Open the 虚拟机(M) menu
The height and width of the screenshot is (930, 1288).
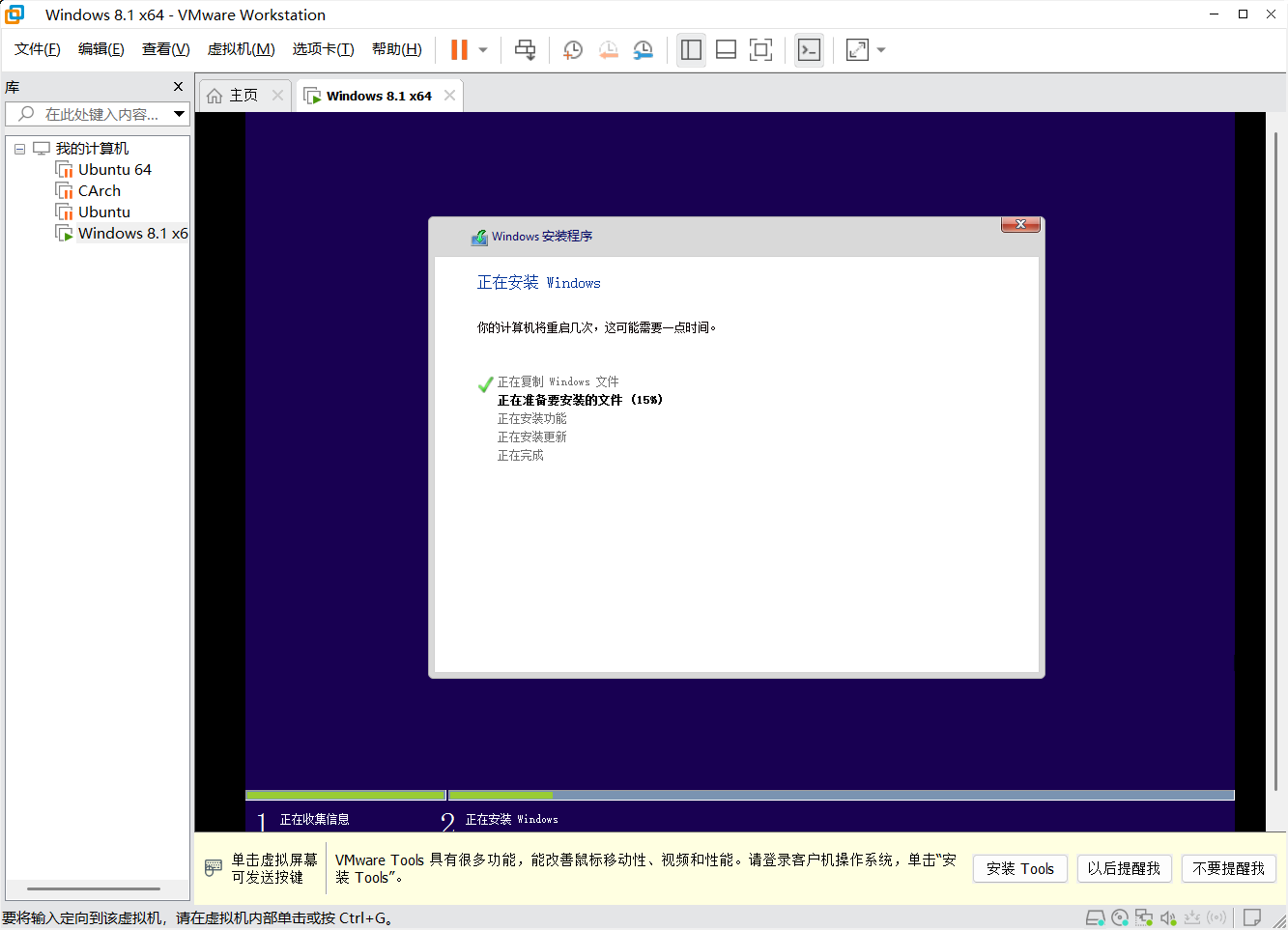tap(241, 49)
